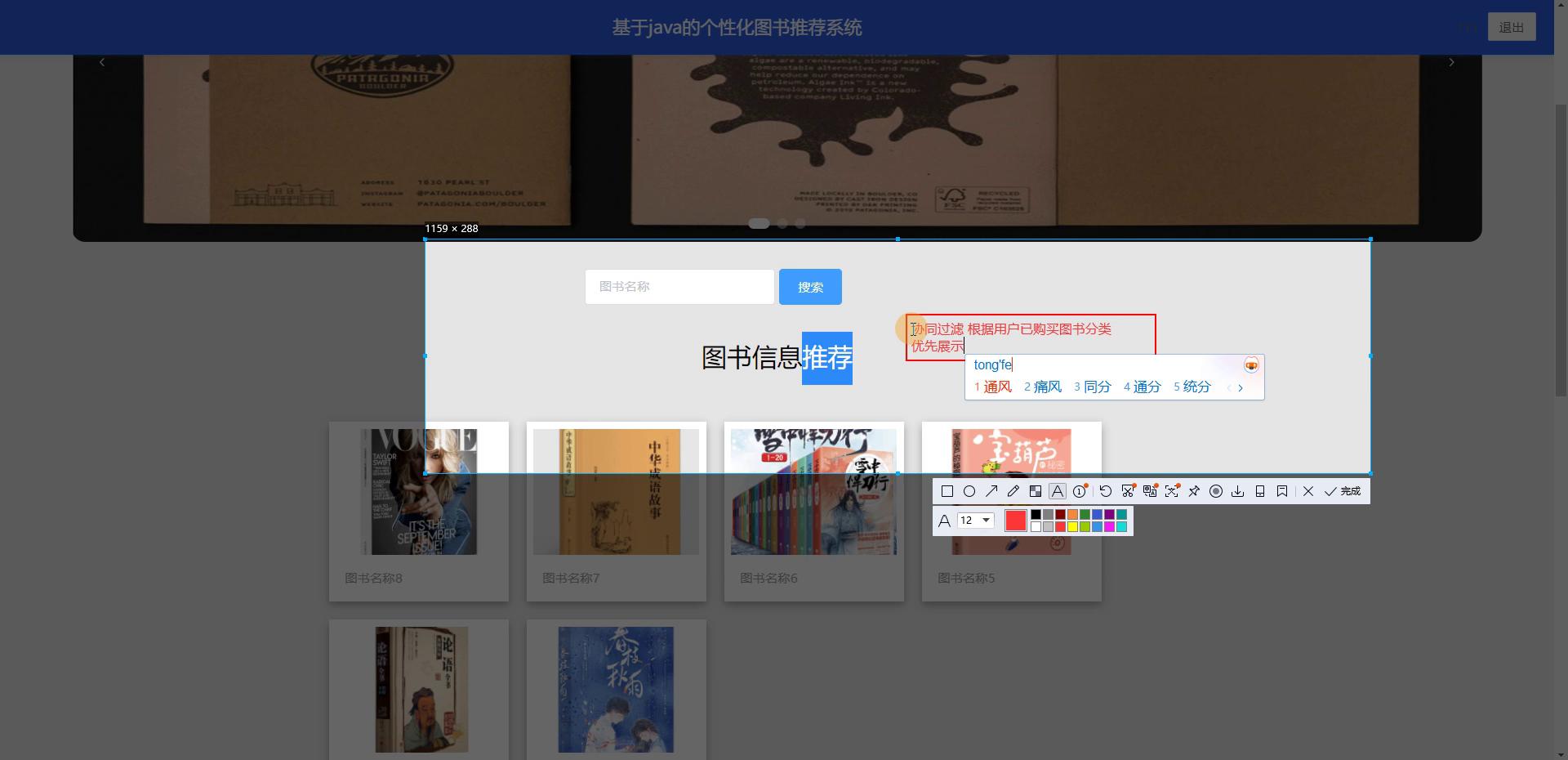Pin the screenshot to the screen
Image resolution: width=1568 pixels, height=760 pixels.
[1194, 491]
